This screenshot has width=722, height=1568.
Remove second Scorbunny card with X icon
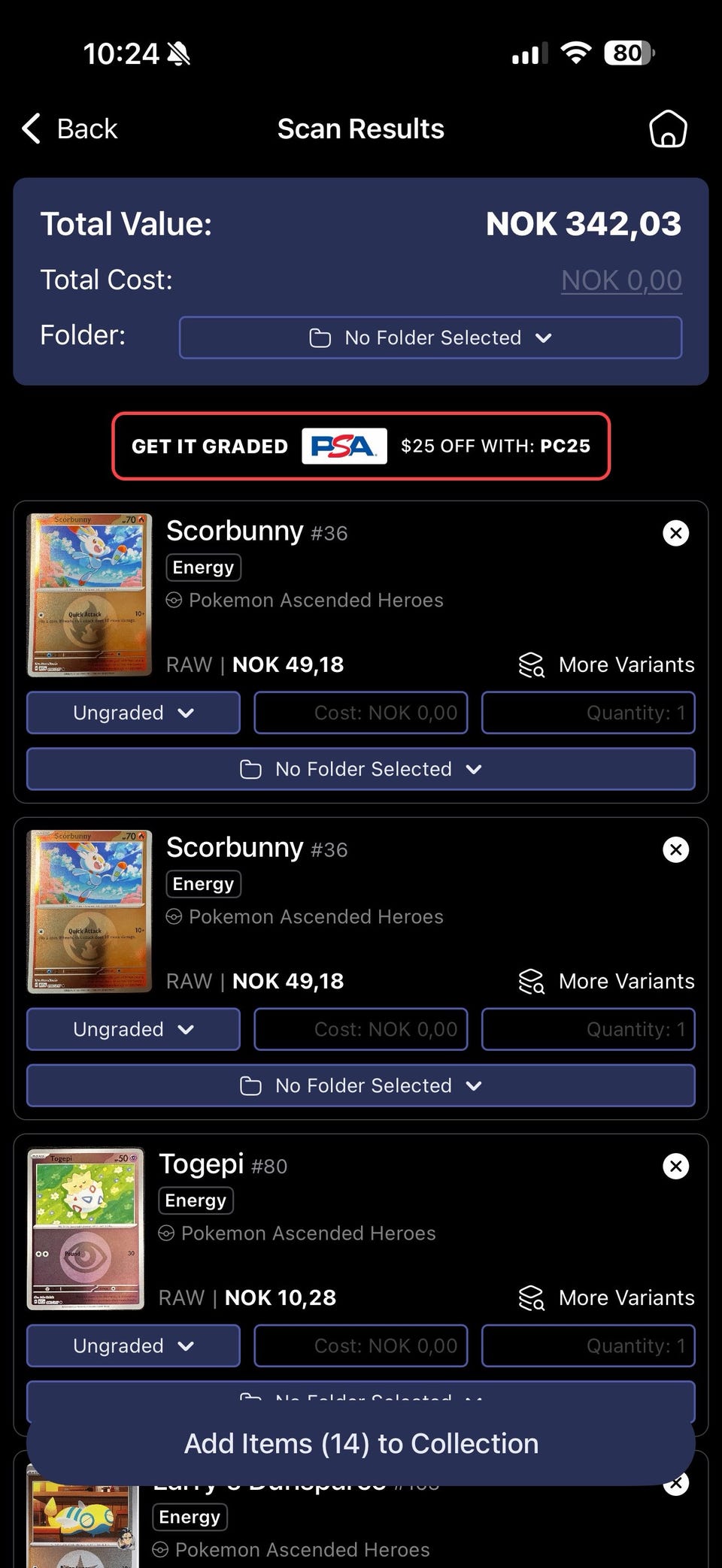click(x=675, y=849)
